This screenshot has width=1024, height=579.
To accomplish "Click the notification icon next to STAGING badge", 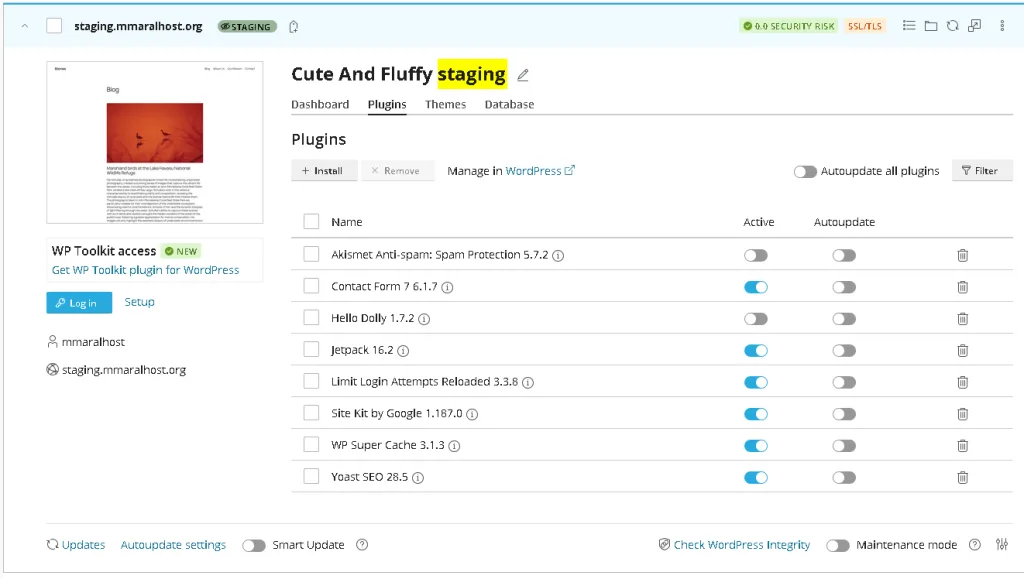I will (x=294, y=27).
